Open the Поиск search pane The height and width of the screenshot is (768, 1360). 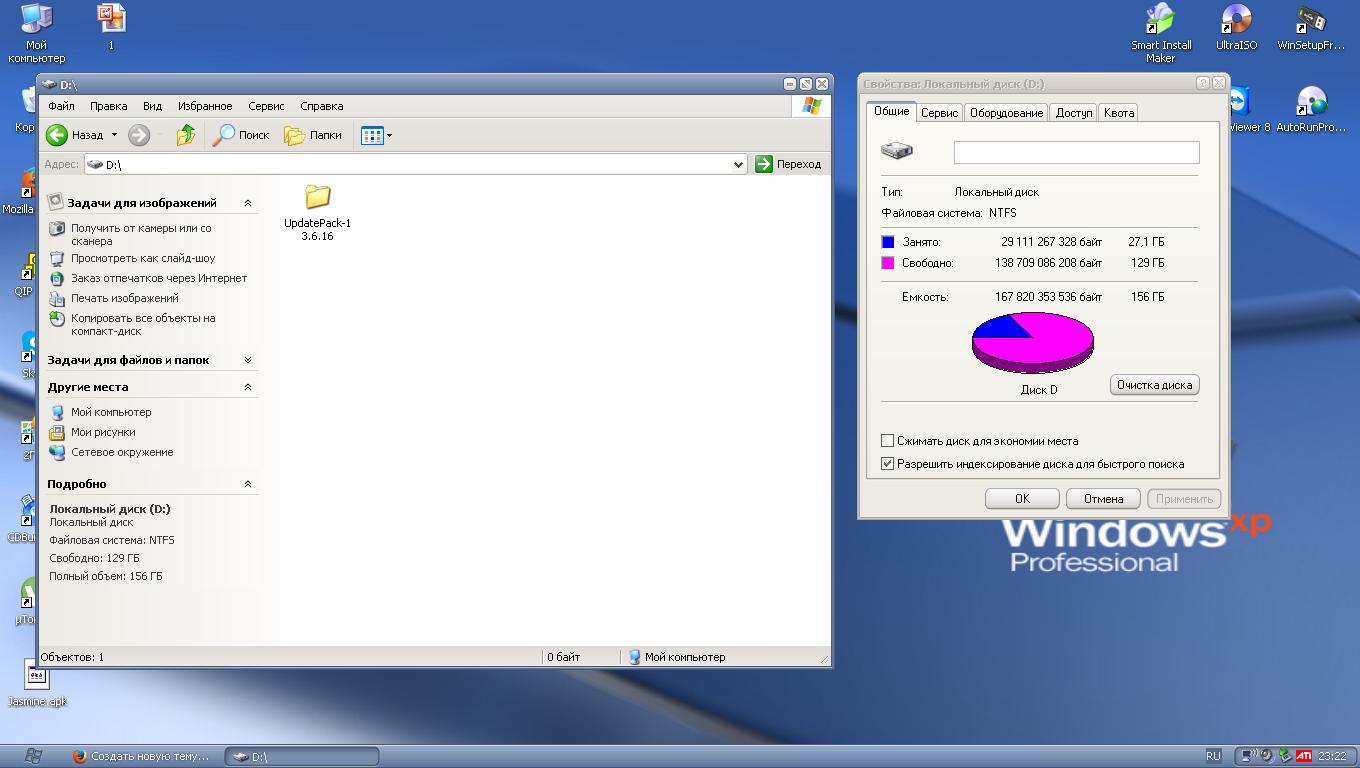point(241,135)
